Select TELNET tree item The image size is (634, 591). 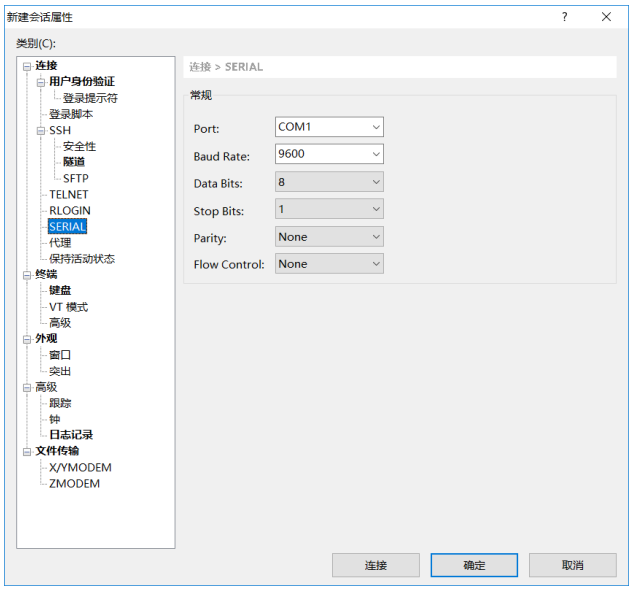68,194
